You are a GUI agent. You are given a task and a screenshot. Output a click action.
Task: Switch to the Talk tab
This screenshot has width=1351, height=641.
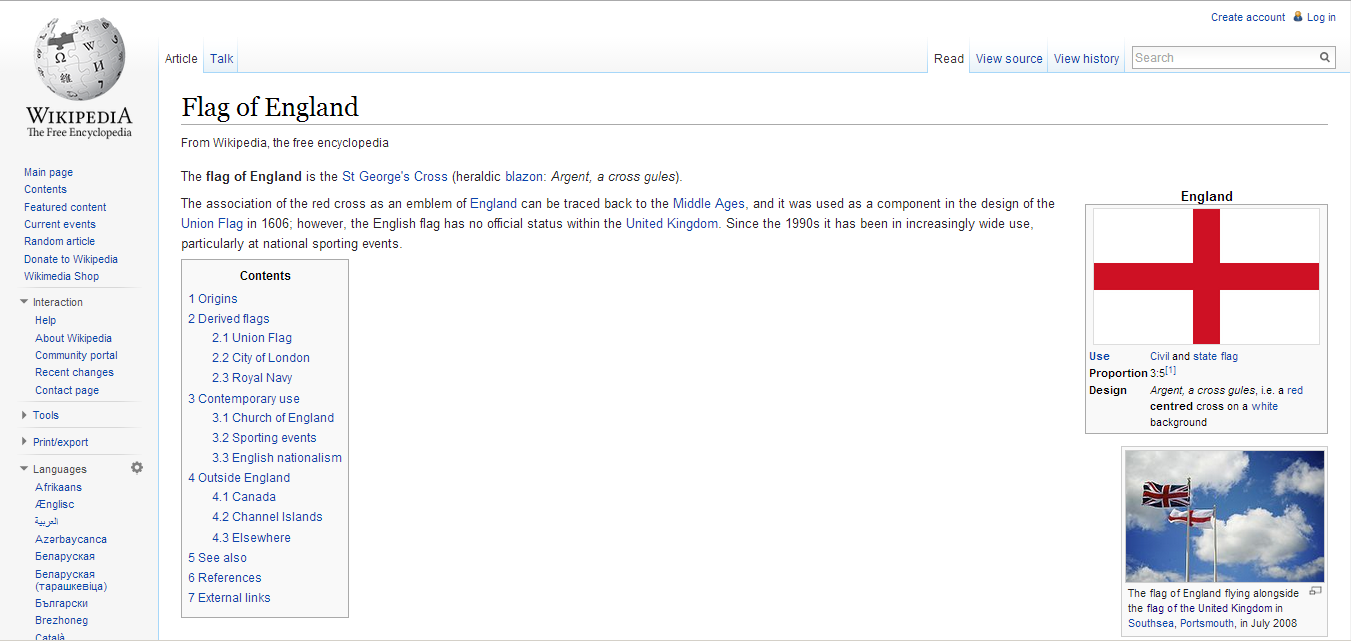click(221, 59)
